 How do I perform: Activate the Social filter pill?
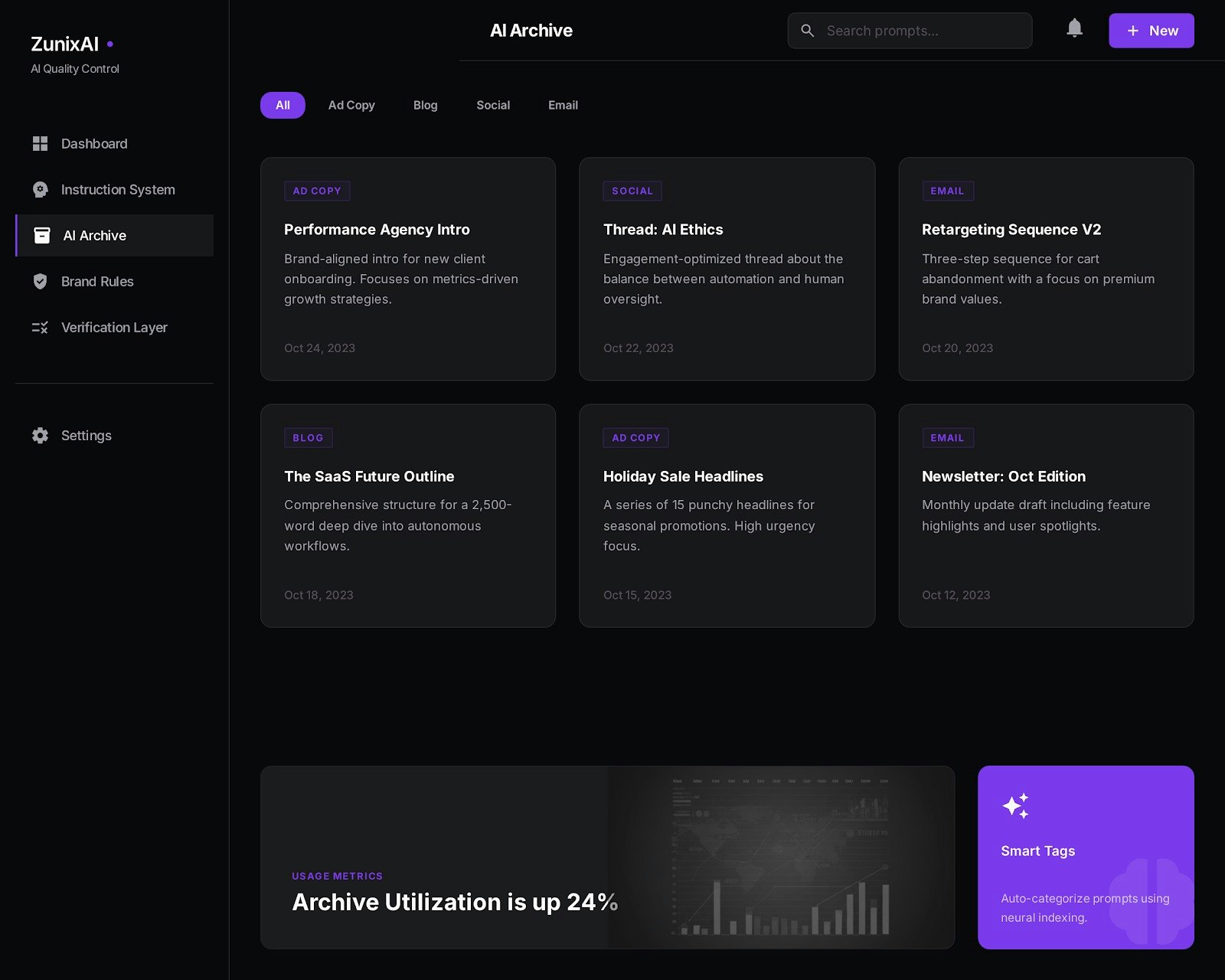pyautogui.click(x=492, y=105)
